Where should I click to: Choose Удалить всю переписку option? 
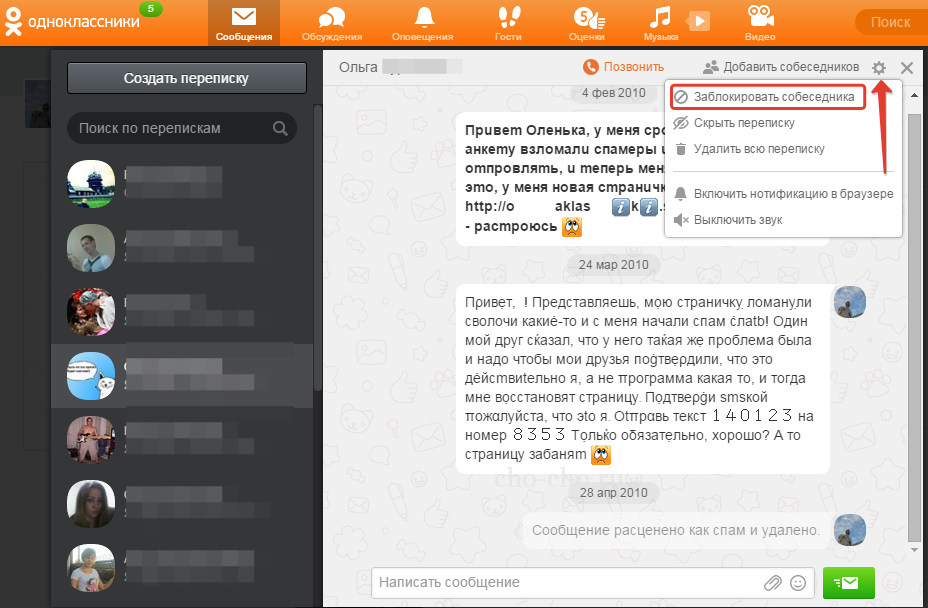click(759, 149)
